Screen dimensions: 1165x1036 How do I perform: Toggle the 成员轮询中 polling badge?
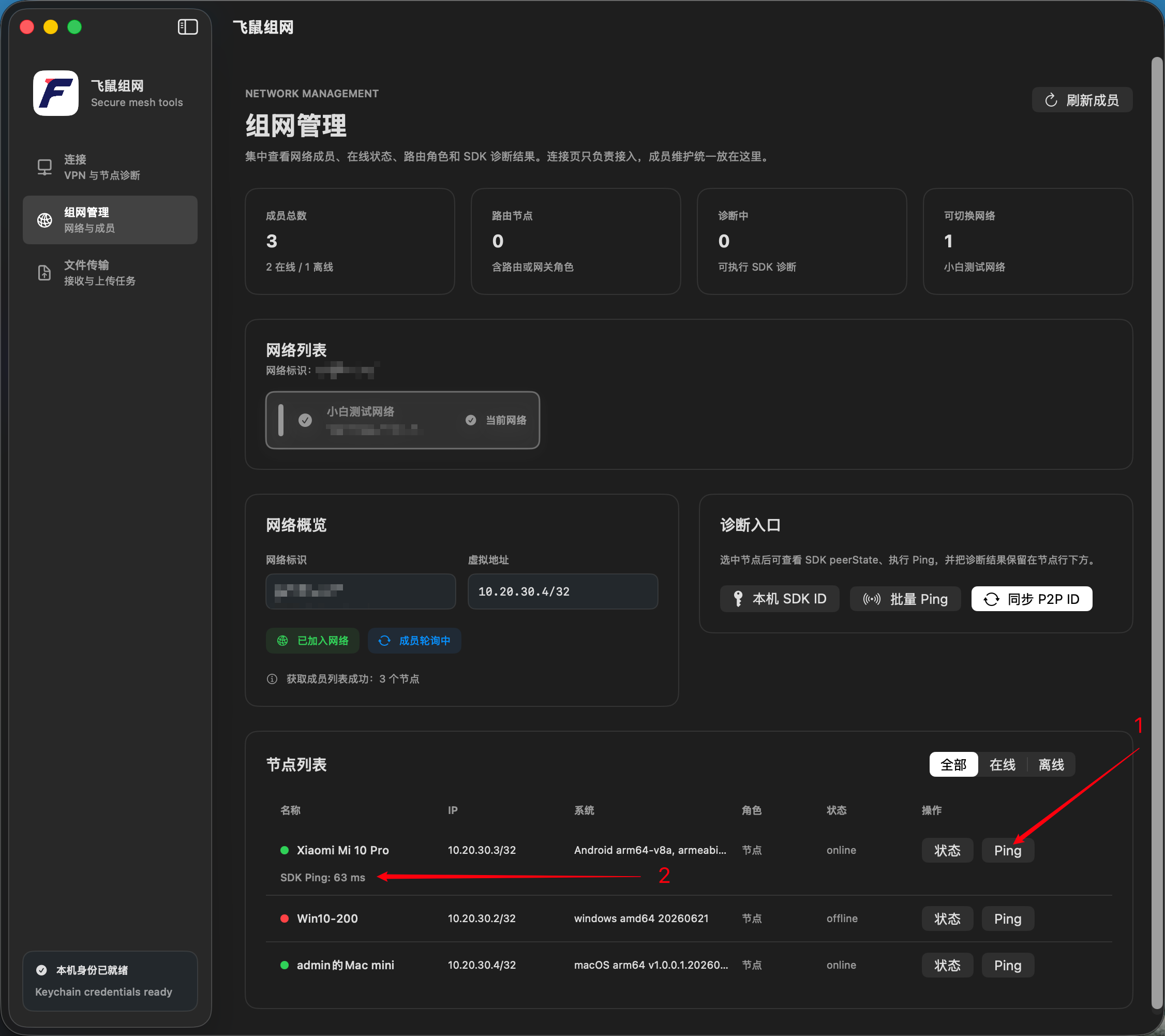[414, 641]
